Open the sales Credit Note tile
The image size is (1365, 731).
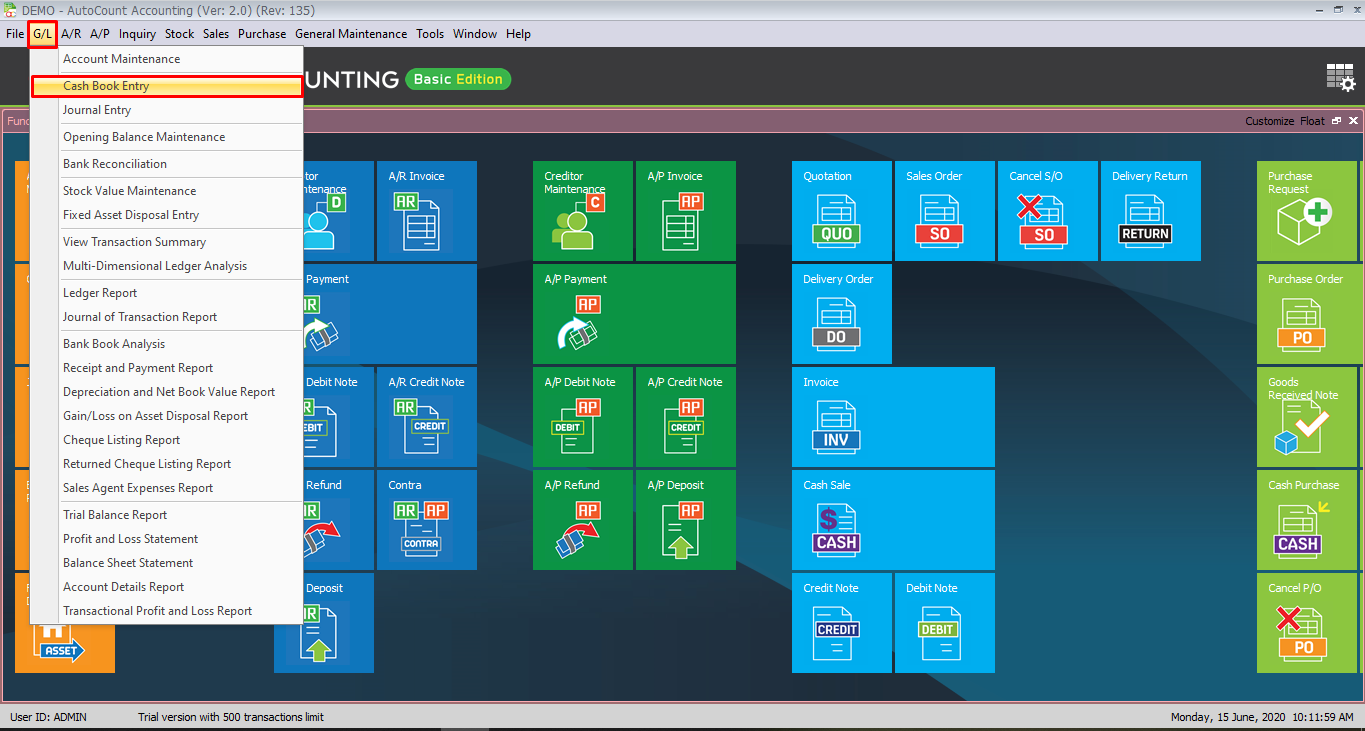(x=842, y=623)
